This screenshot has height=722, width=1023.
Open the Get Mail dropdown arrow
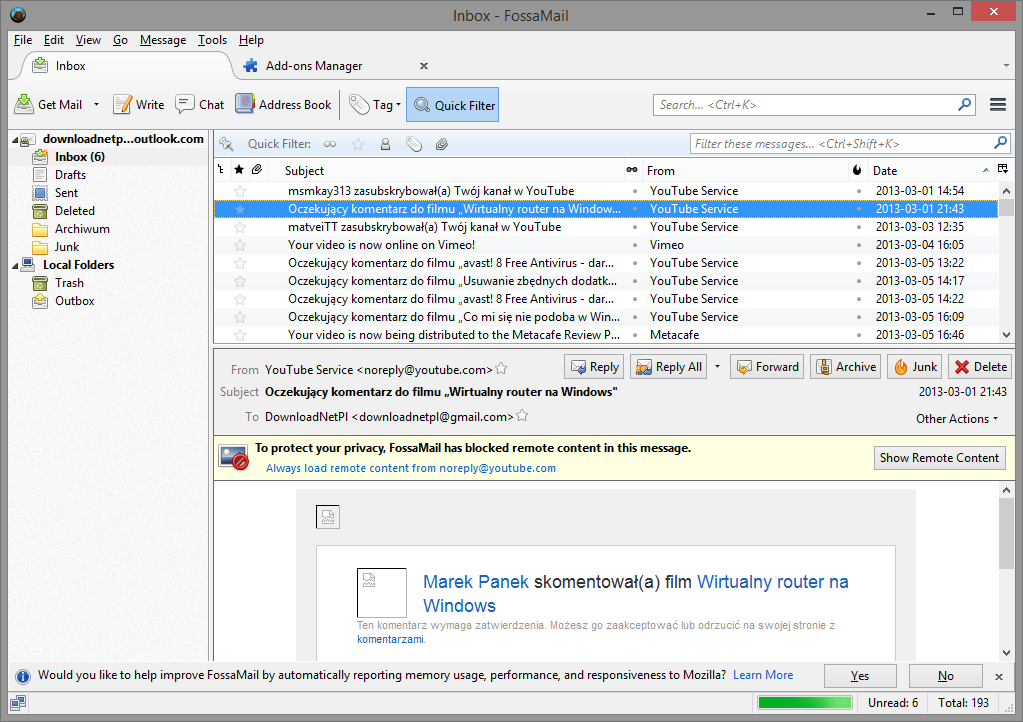click(97, 105)
